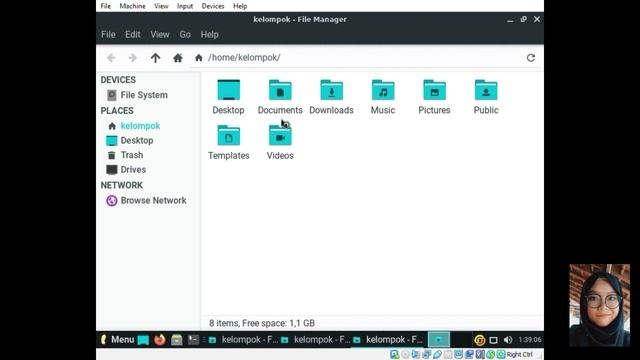
Task: Open VirtualBox Devices menu
Action: pyautogui.click(x=213, y=6)
